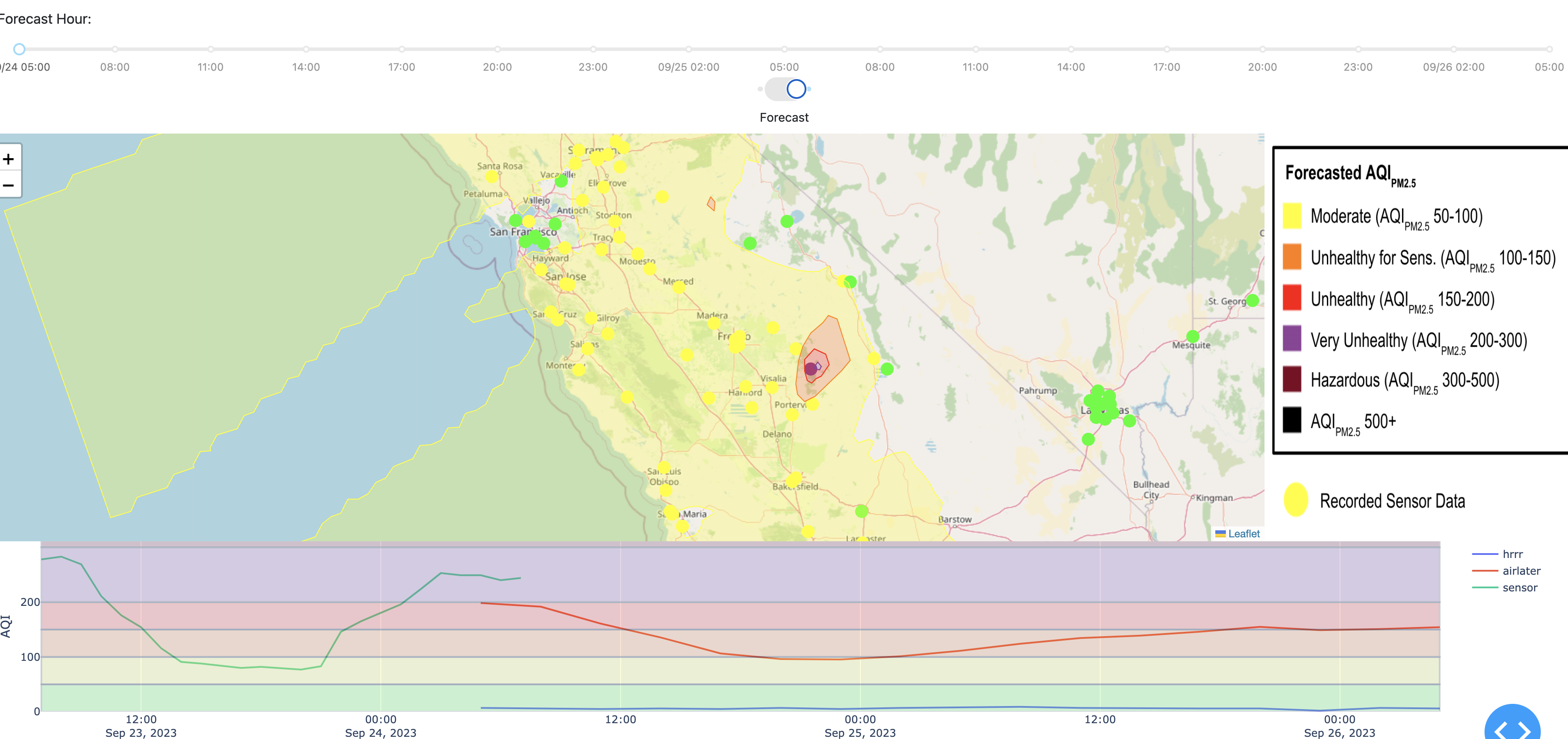1568x739 pixels.
Task: Toggle the Forecast switch
Action: pos(785,90)
